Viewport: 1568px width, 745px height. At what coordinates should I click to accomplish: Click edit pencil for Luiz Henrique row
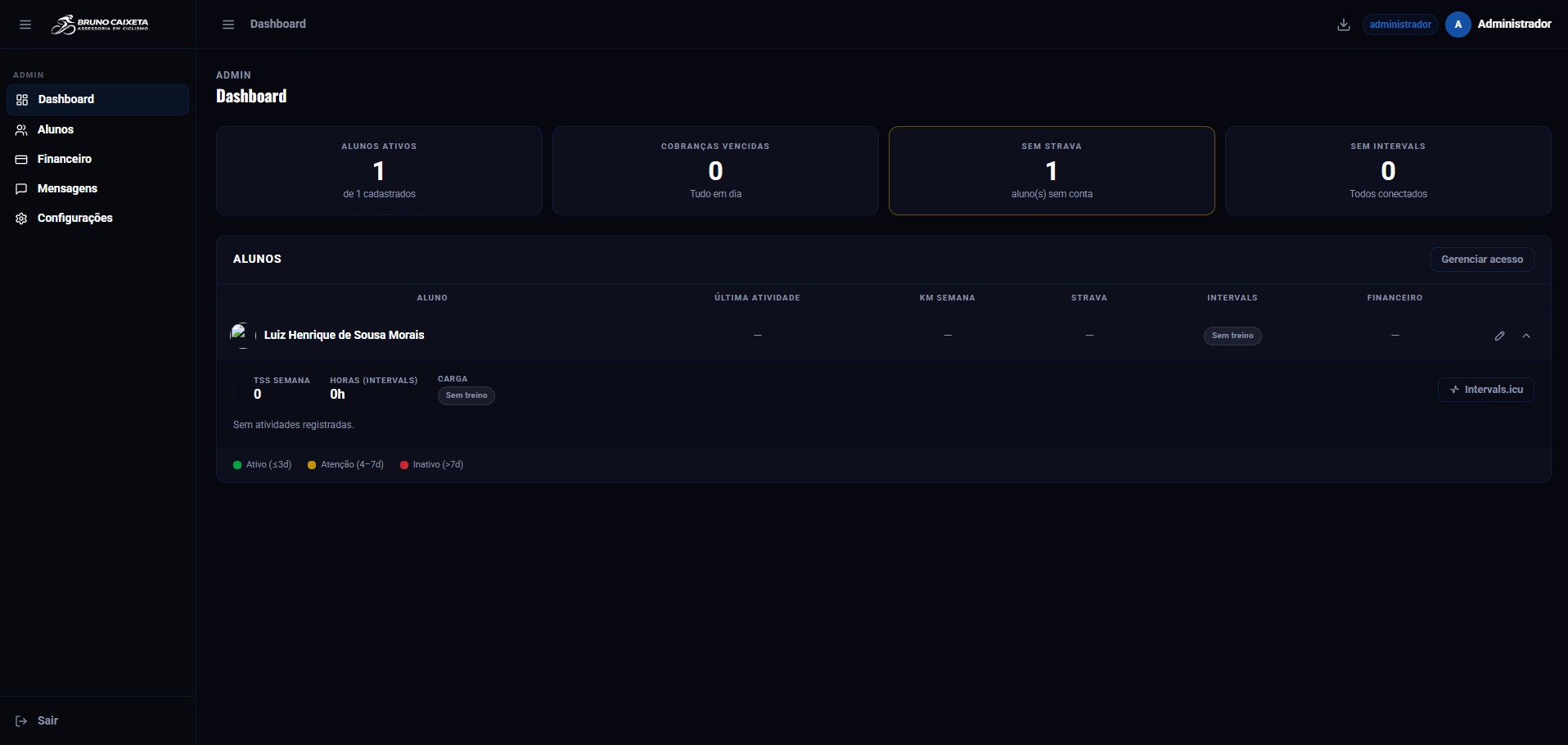[1499, 336]
